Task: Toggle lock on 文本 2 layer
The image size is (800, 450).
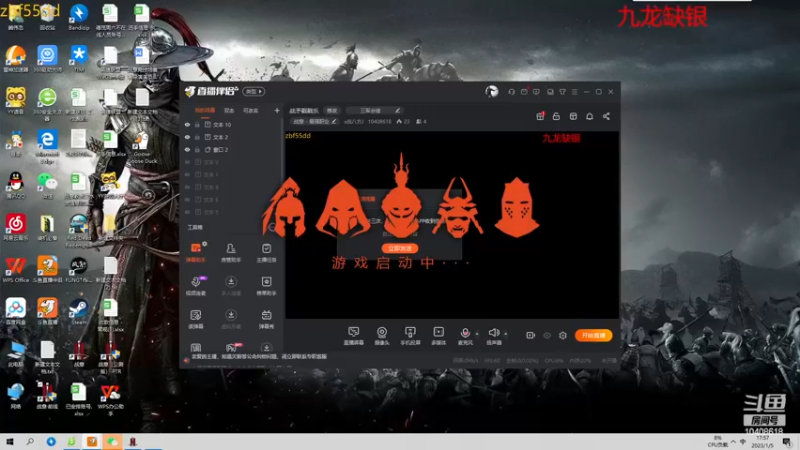Action: [197, 137]
